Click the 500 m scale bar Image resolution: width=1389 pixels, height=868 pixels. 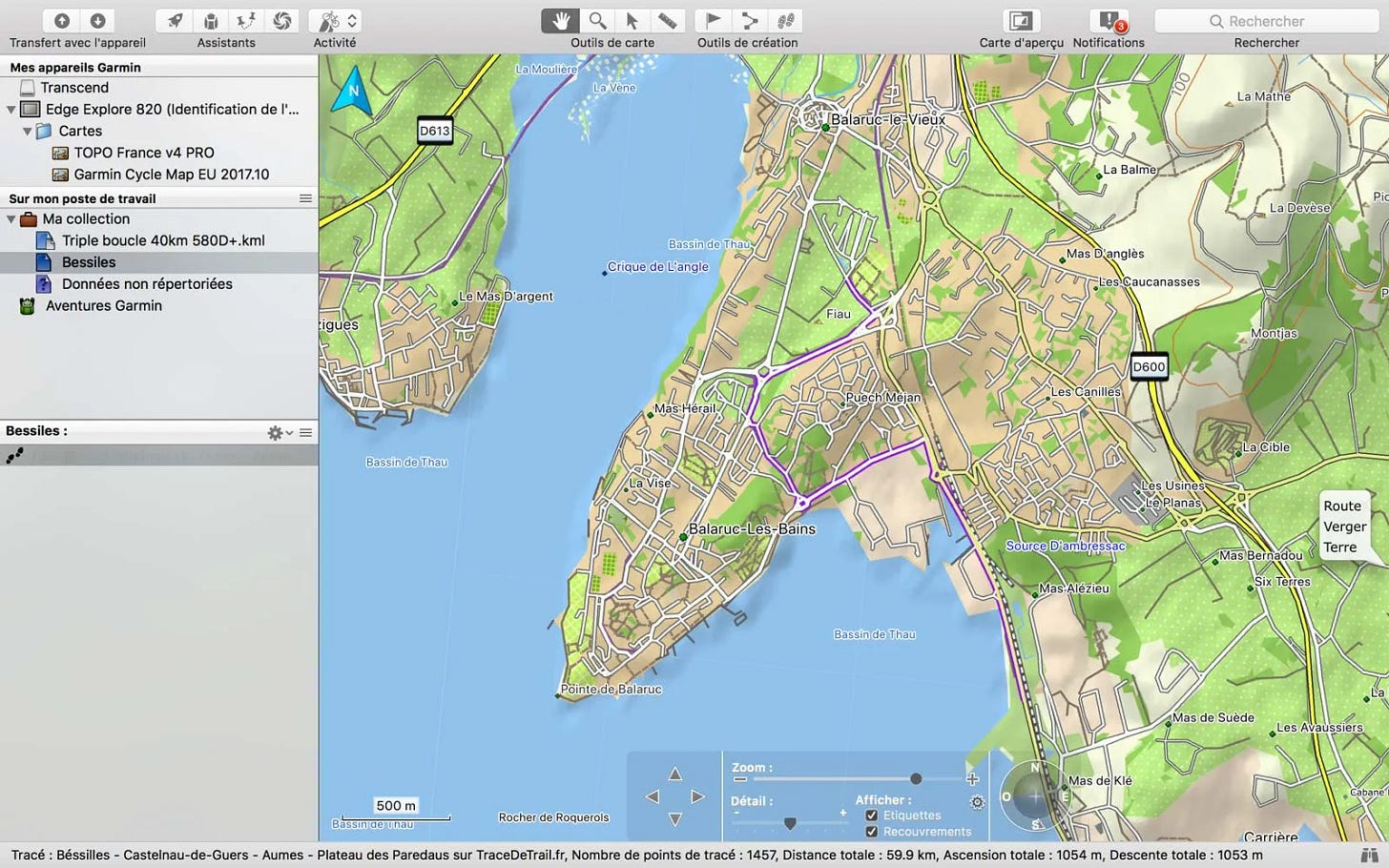coord(396,809)
